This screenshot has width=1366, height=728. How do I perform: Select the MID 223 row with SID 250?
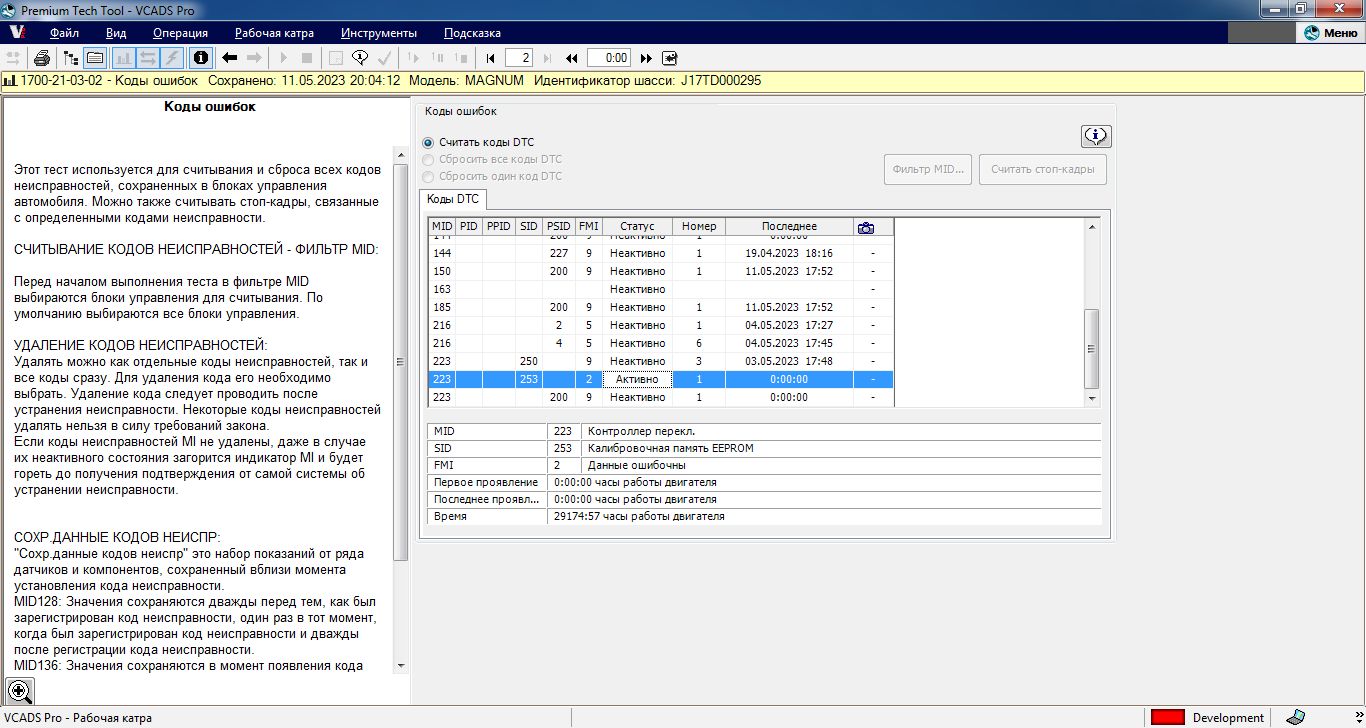[x=661, y=361]
